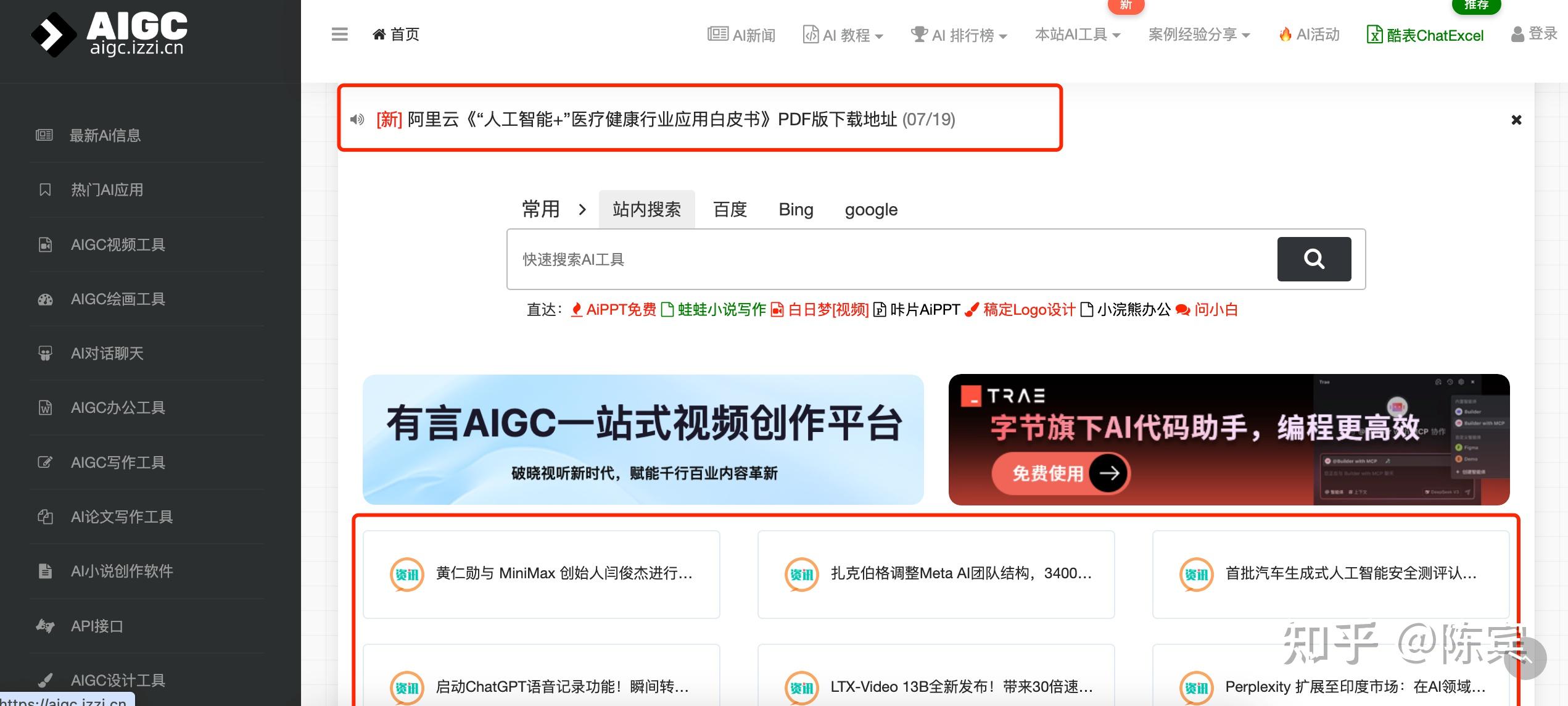Click the 登录 user icon
Screen dimensions: 1568x706
(1517, 34)
